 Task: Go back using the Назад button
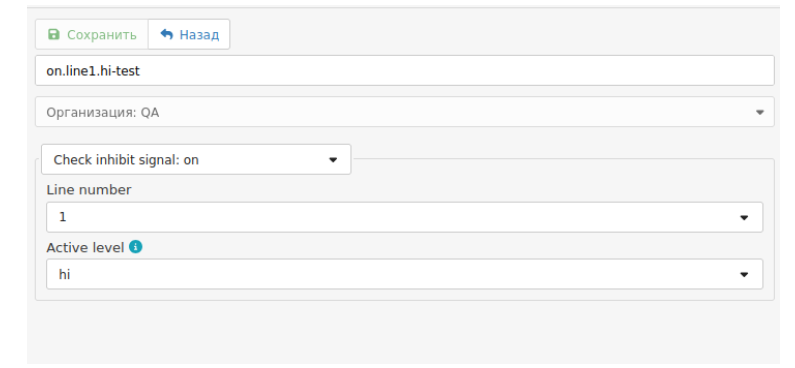click(x=189, y=34)
